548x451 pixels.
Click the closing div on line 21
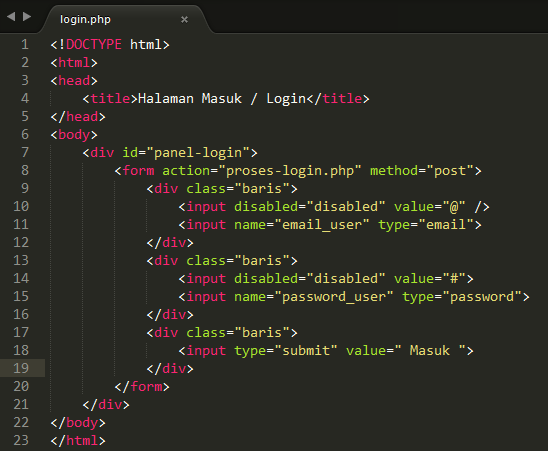pos(106,405)
